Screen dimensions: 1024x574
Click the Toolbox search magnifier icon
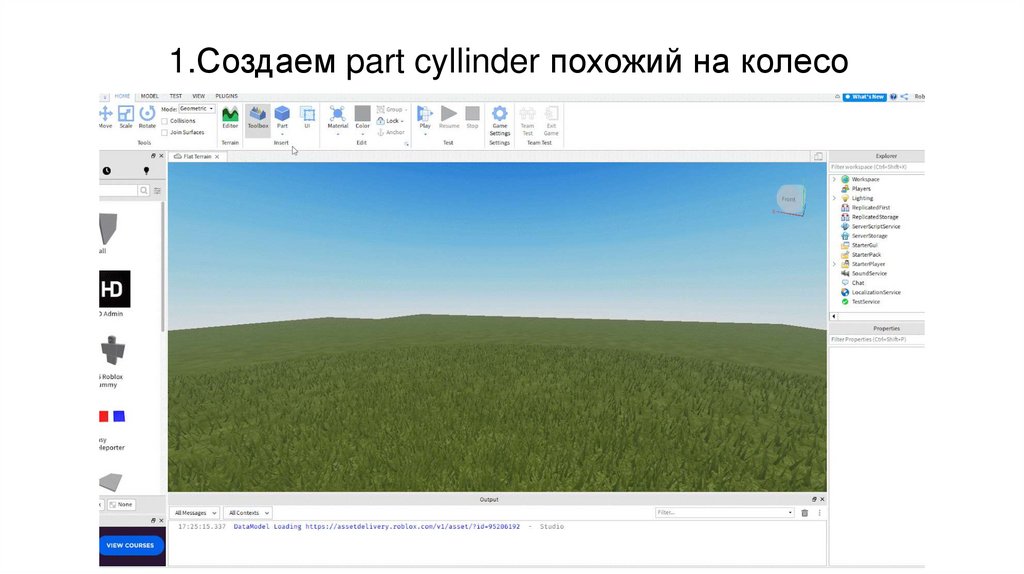144,191
